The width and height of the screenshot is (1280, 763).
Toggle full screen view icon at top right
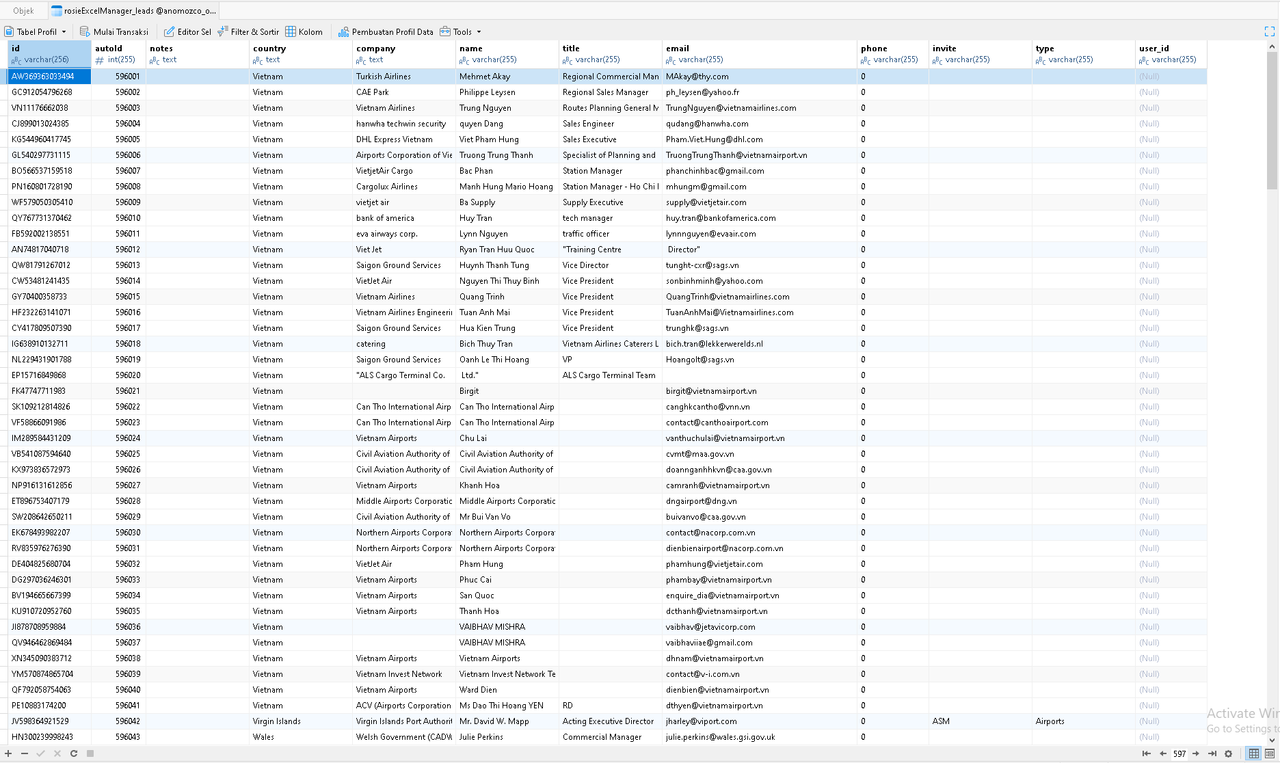pos(1269,32)
